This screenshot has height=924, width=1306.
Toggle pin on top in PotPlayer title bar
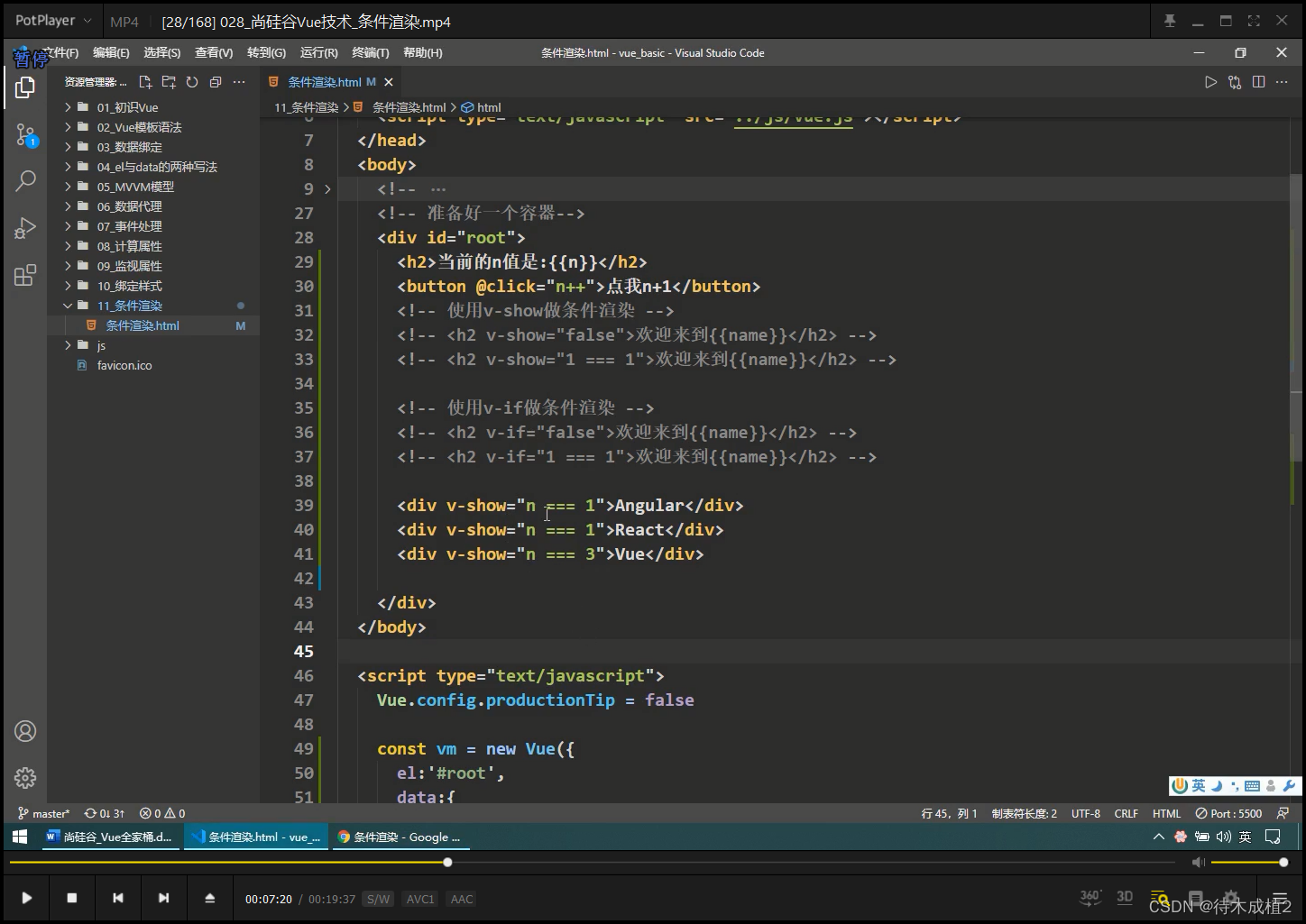coord(1170,21)
